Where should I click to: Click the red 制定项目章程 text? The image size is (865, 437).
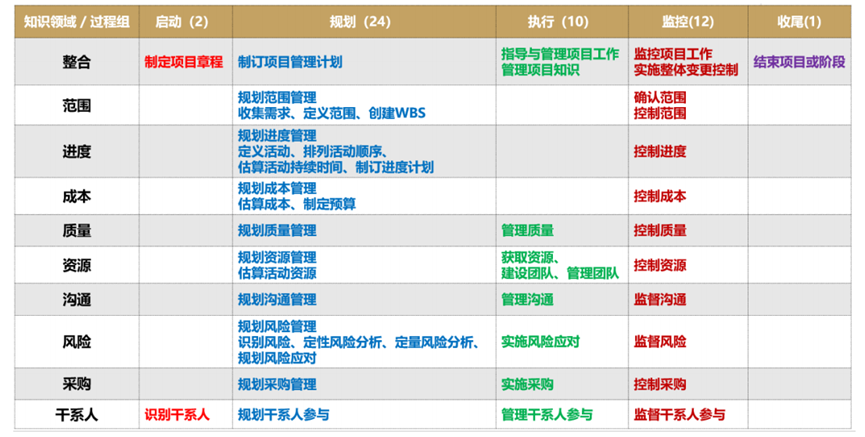(183, 62)
